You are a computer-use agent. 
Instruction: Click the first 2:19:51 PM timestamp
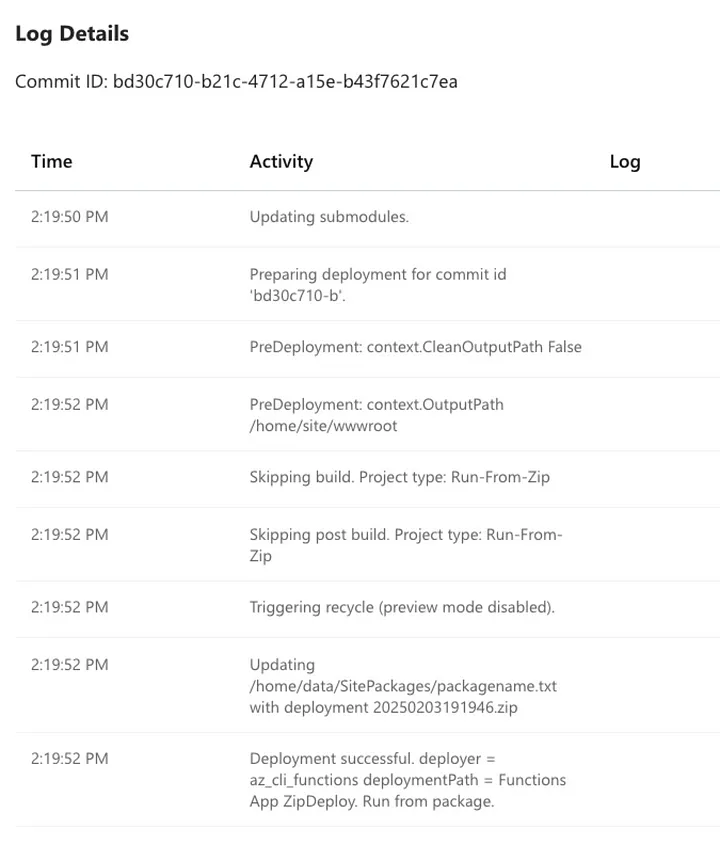69,274
